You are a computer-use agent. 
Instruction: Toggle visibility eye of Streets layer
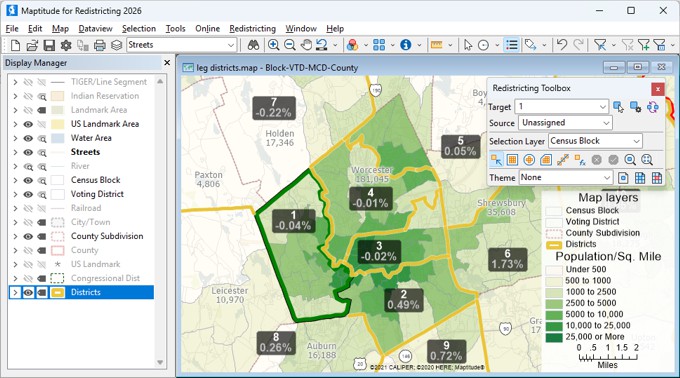(28, 152)
